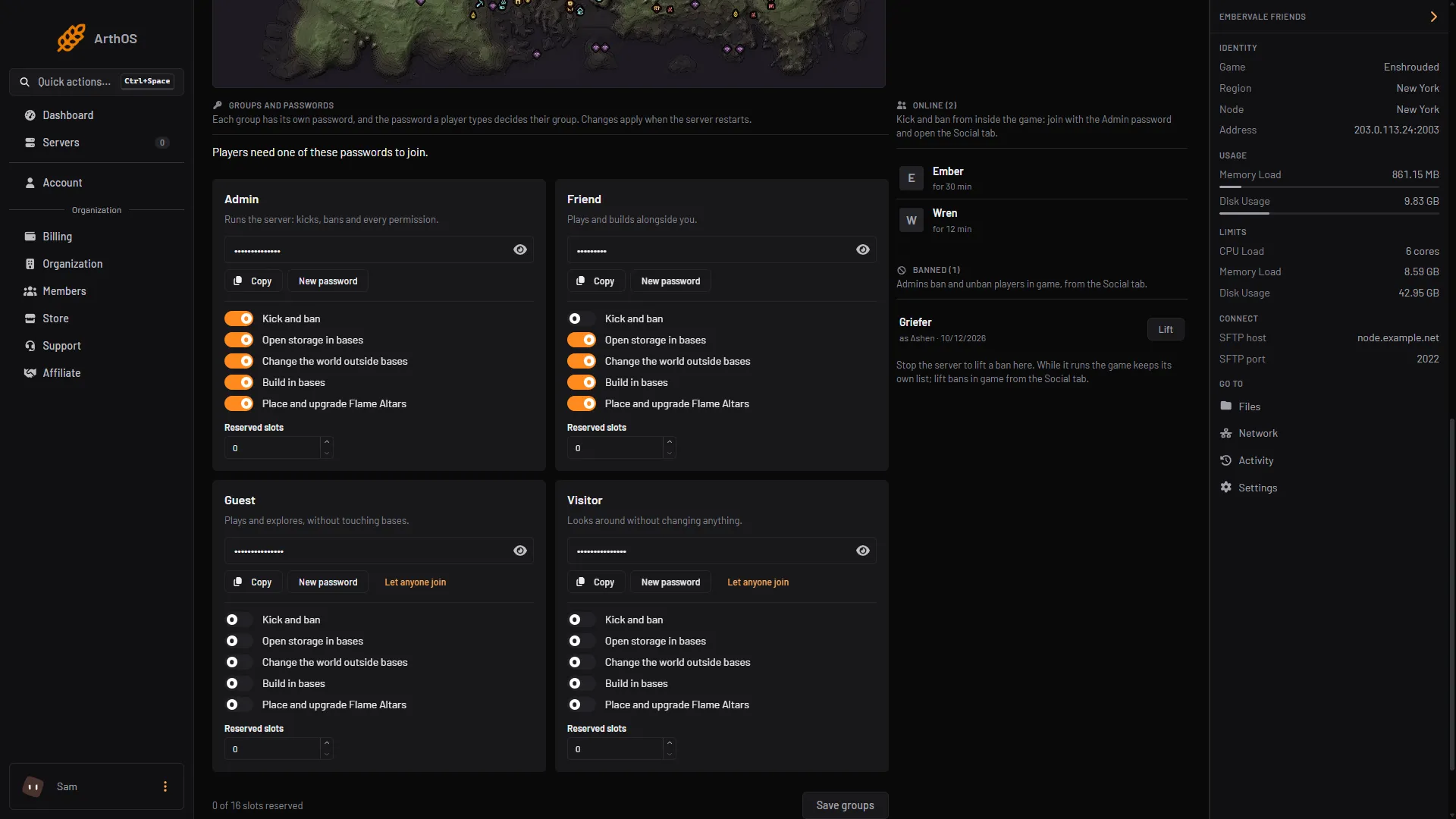Screen dimensions: 1456x819
Task: Click Let anyone join for Guest
Action: tap(415, 582)
